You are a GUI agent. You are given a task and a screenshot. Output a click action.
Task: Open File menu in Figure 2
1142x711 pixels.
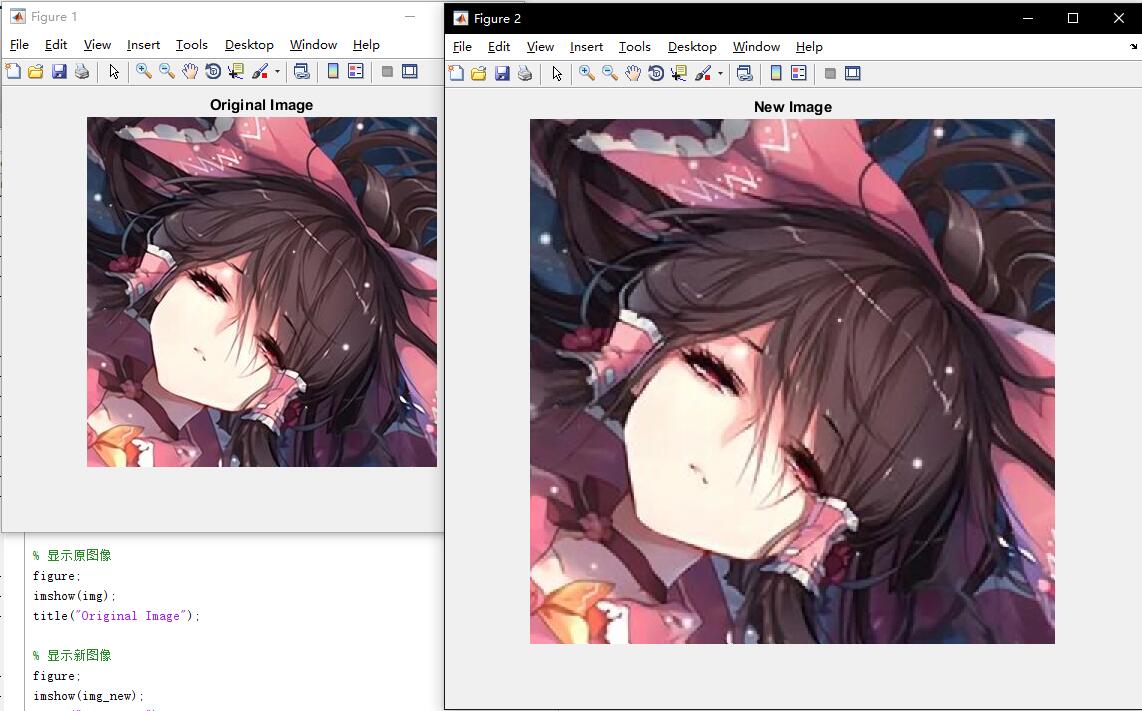click(462, 47)
